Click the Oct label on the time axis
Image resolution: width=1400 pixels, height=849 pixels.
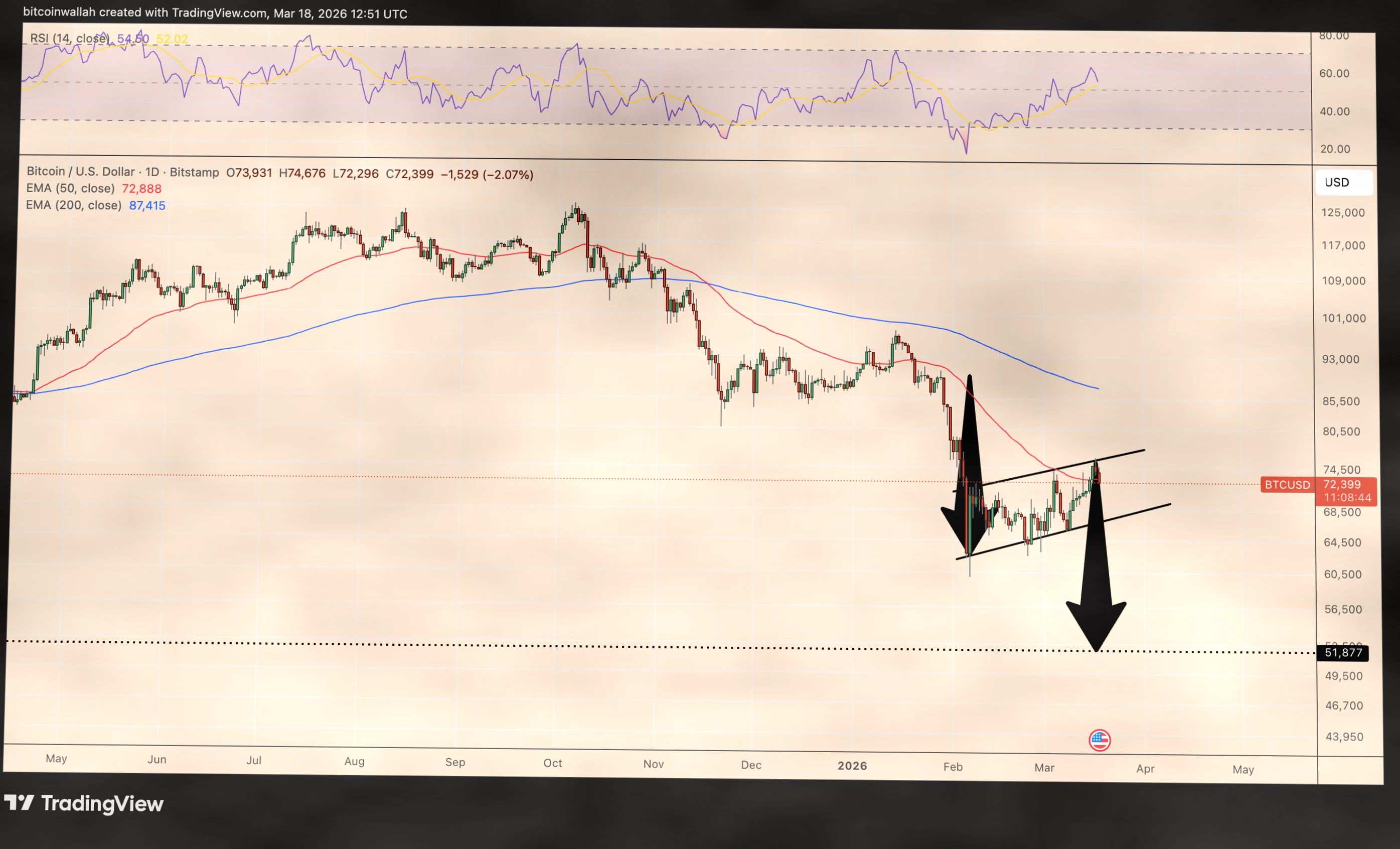(x=552, y=763)
